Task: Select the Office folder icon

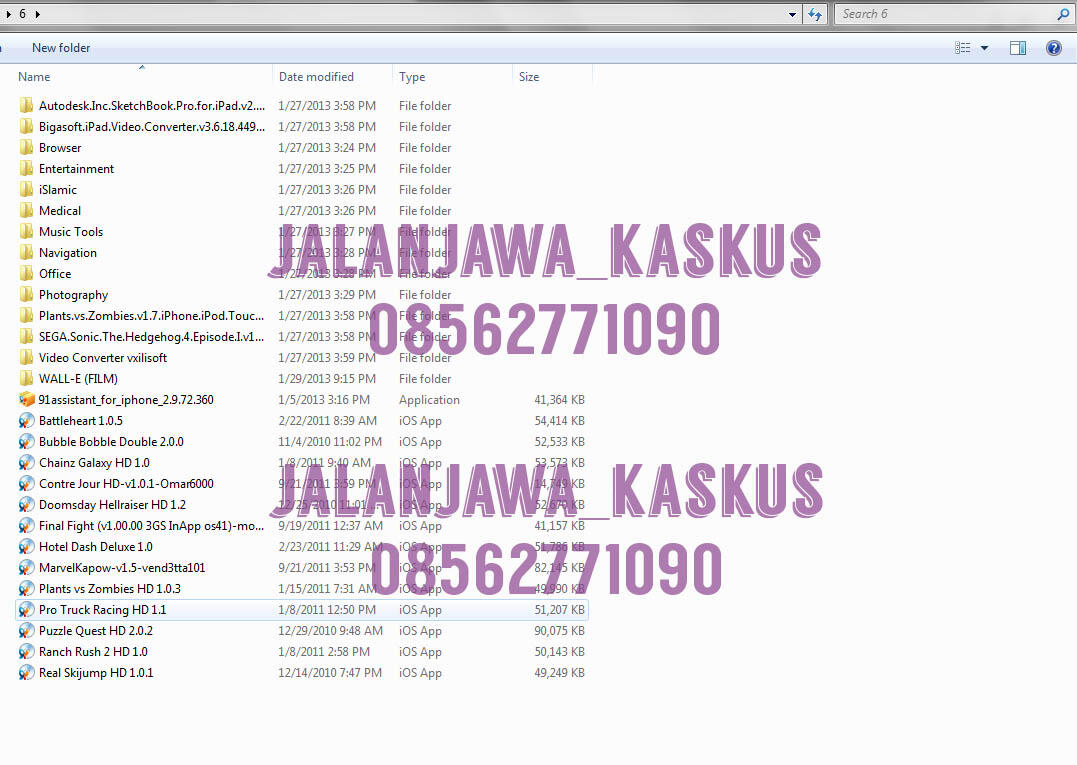Action: coord(26,273)
